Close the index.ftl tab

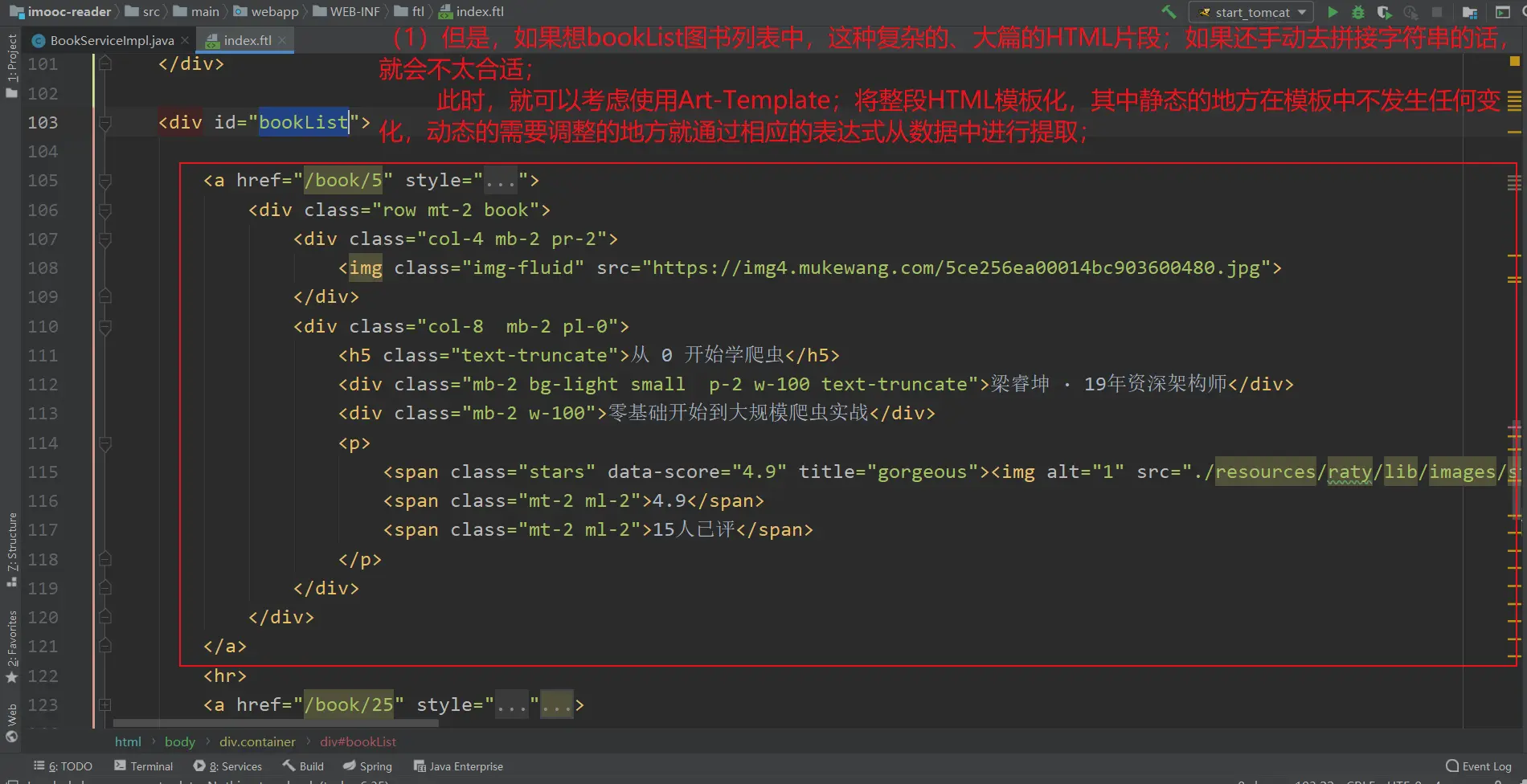pyautogui.click(x=282, y=40)
